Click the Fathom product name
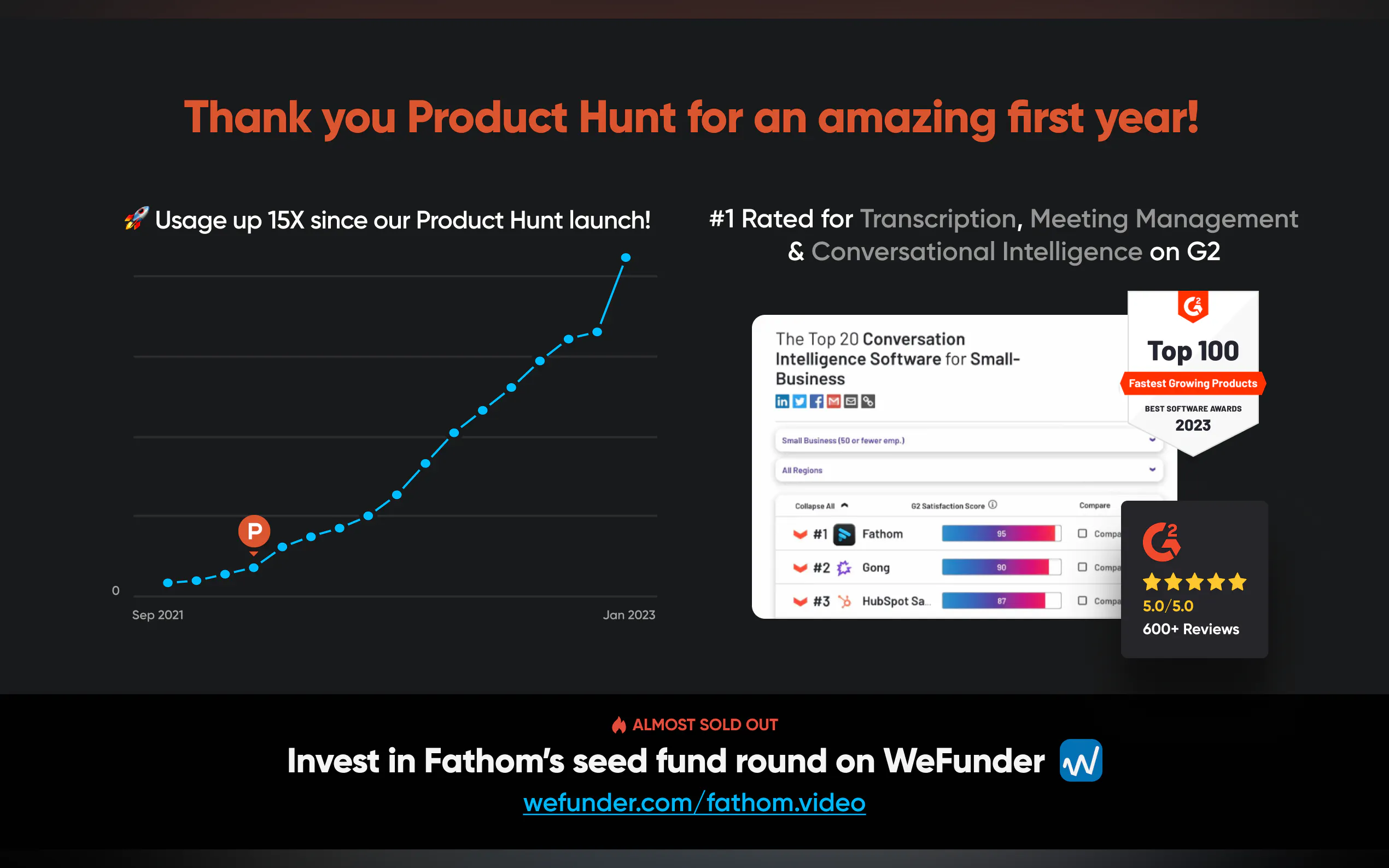 click(882, 534)
